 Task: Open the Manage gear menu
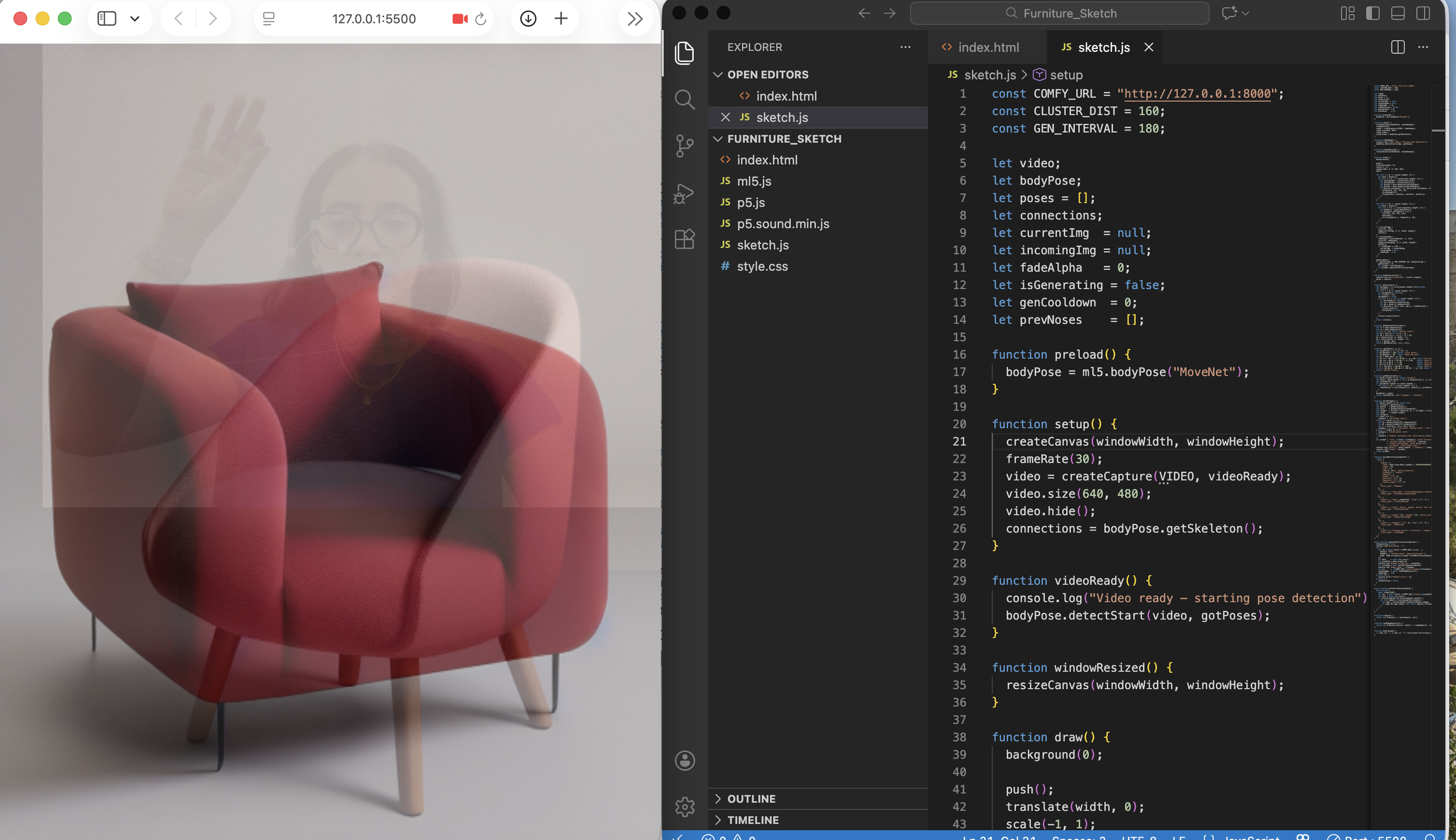(684, 806)
